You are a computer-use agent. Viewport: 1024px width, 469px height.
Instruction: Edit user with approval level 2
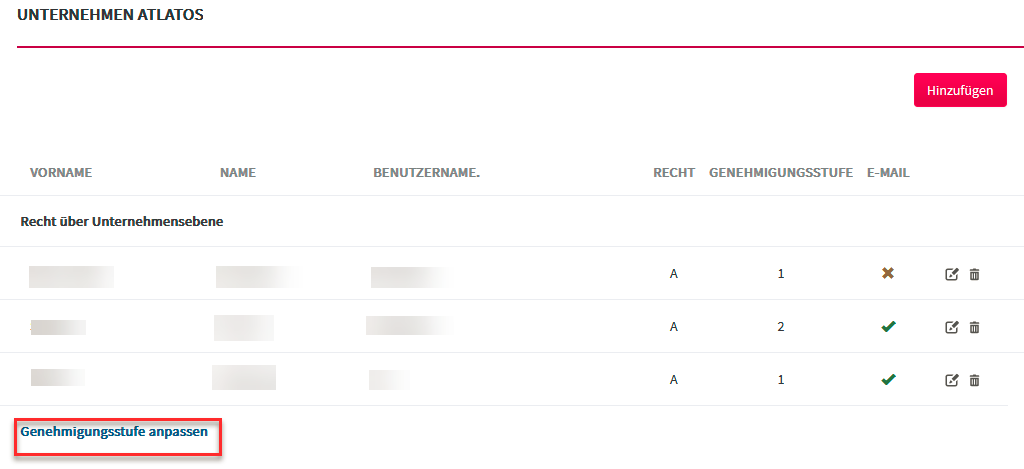[952, 327]
